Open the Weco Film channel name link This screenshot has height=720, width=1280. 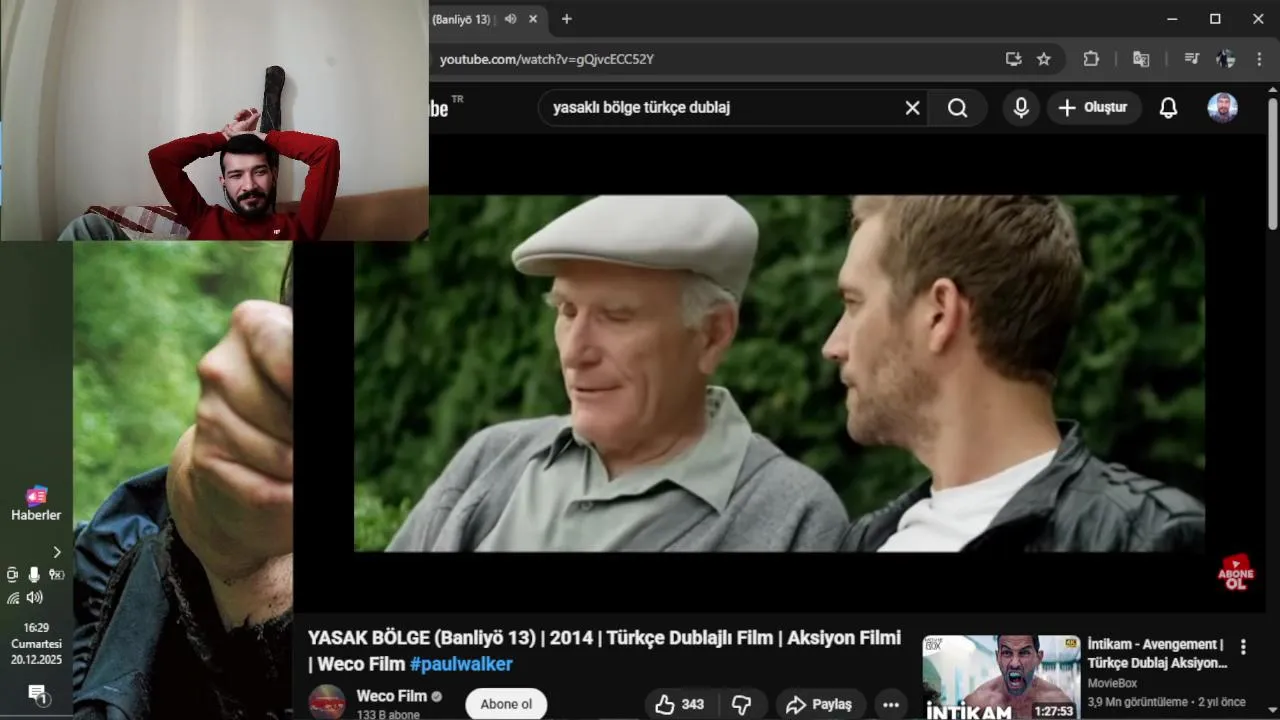tap(392, 696)
